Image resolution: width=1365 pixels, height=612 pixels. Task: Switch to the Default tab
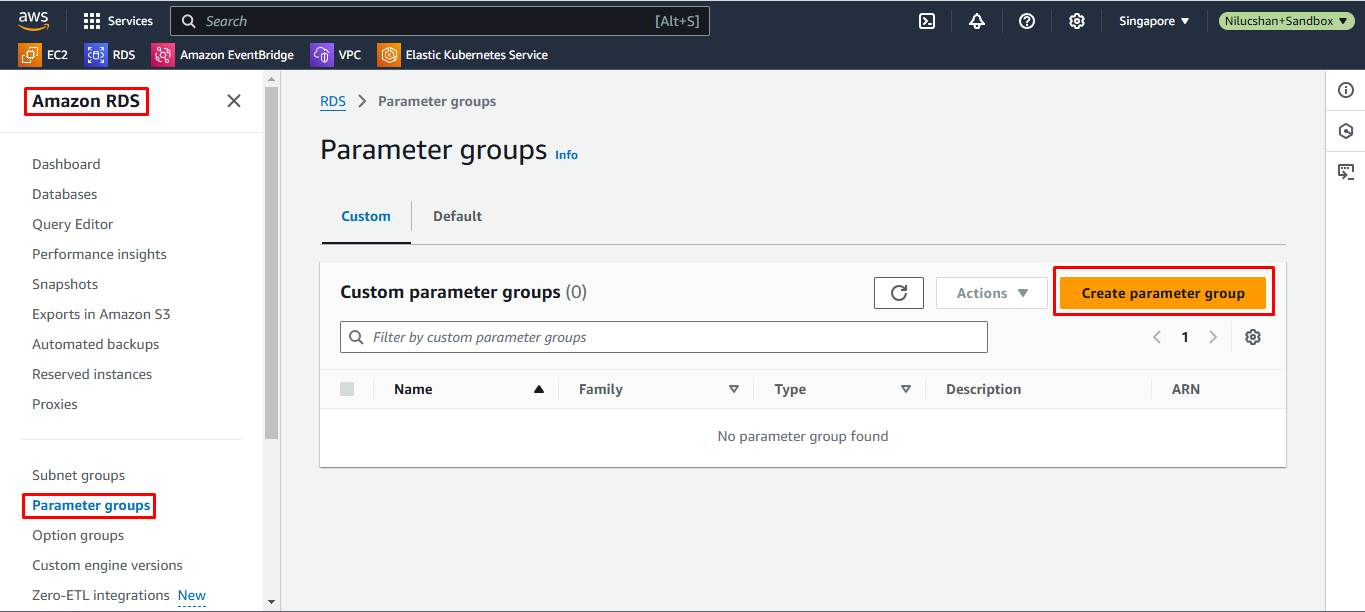click(x=457, y=216)
